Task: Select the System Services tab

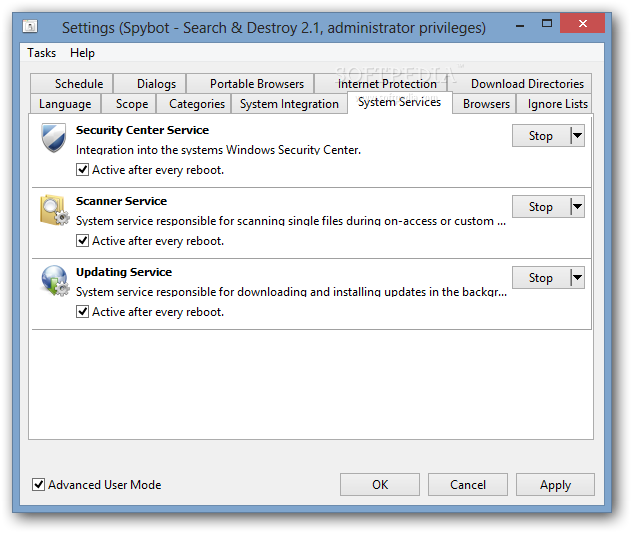Action: pyautogui.click(x=399, y=102)
